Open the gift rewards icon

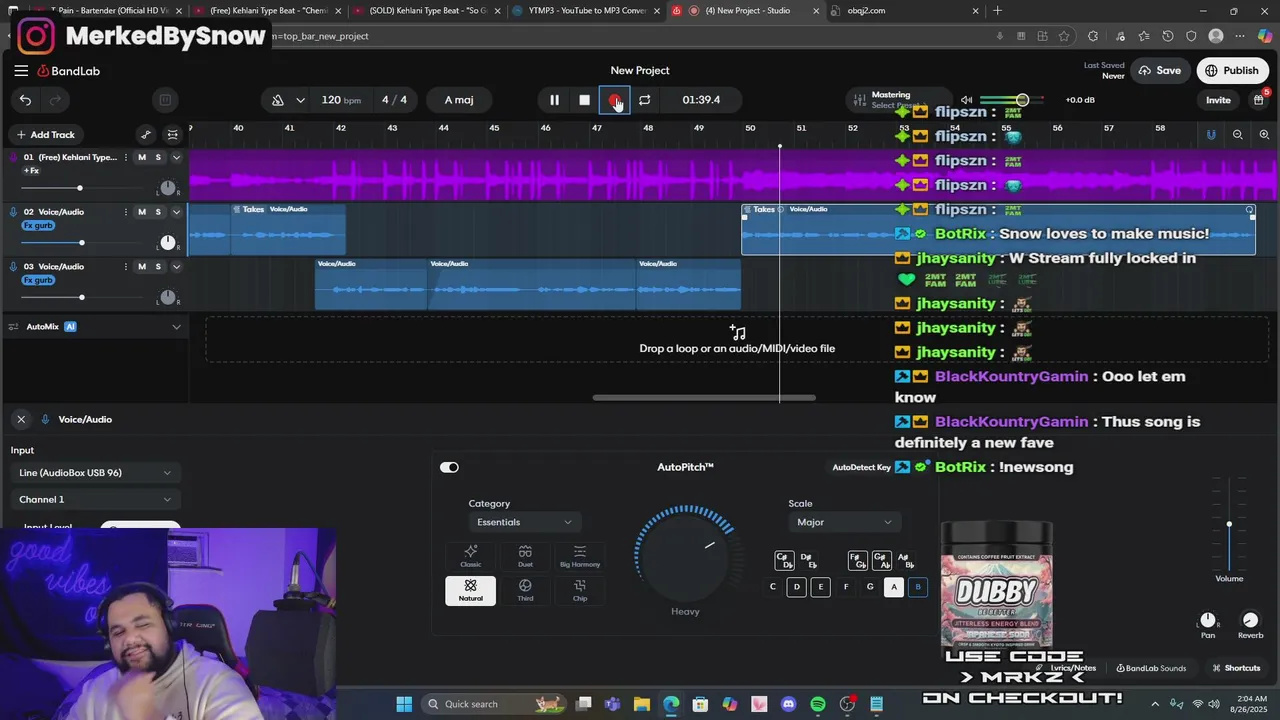click(1259, 100)
